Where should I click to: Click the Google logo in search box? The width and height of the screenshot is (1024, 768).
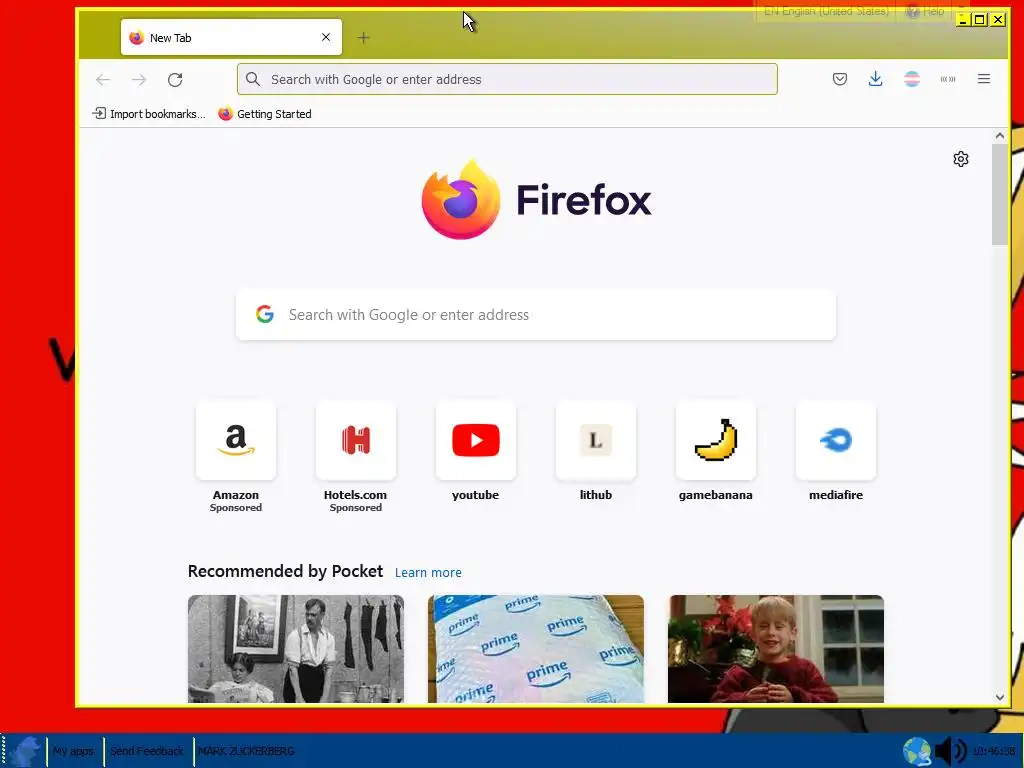(264, 314)
